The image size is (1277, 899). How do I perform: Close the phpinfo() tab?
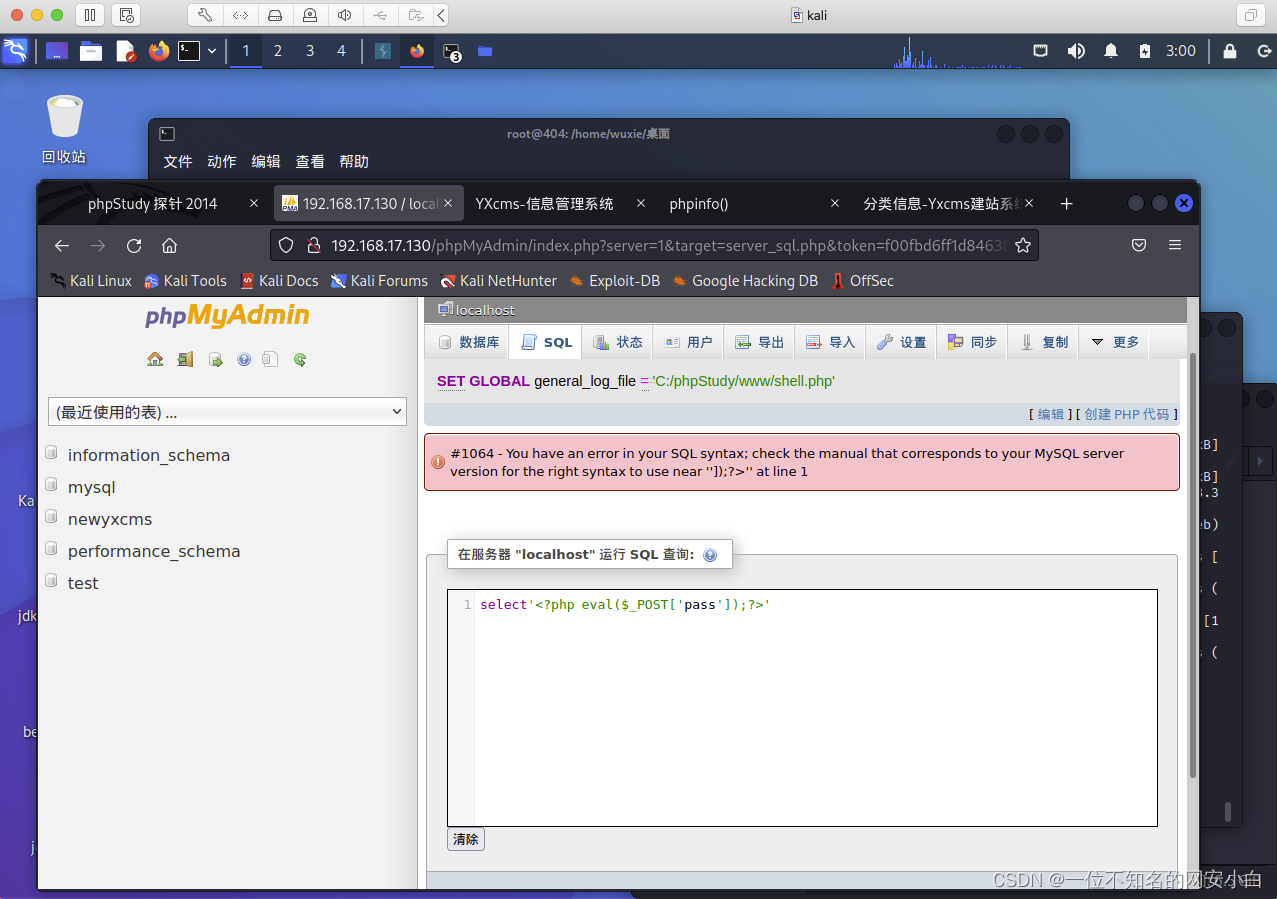(x=835, y=203)
